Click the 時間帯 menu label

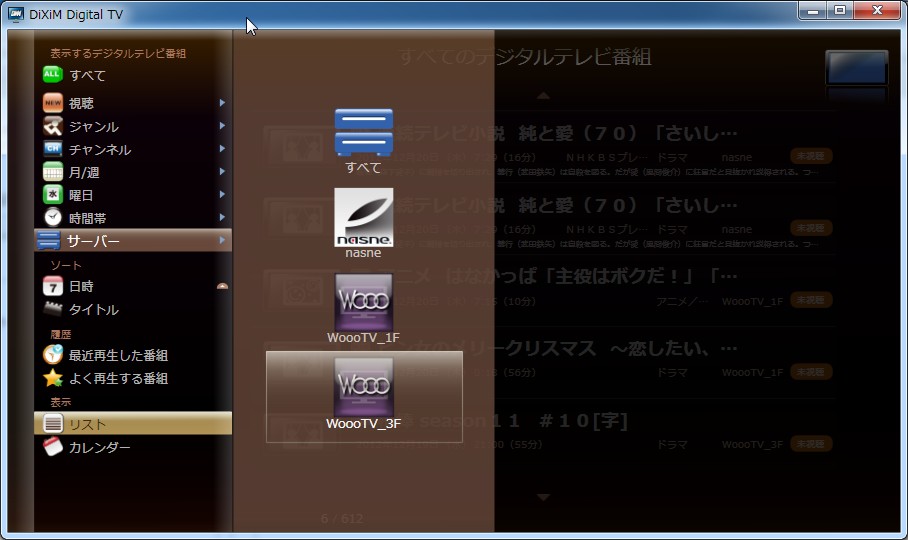pyautogui.click(x=87, y=218)
